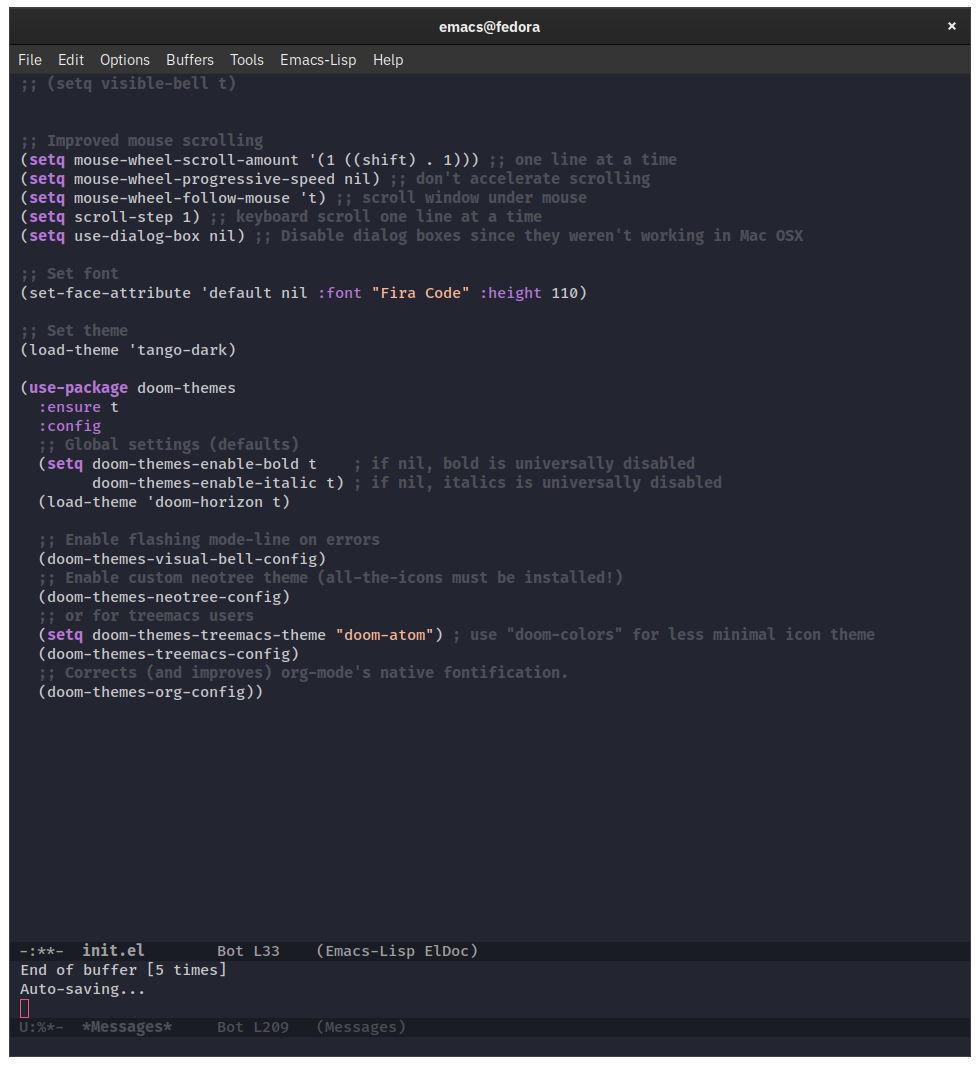Open the Edit menu
Screen dimensions: 980x1066
[70, 60]
